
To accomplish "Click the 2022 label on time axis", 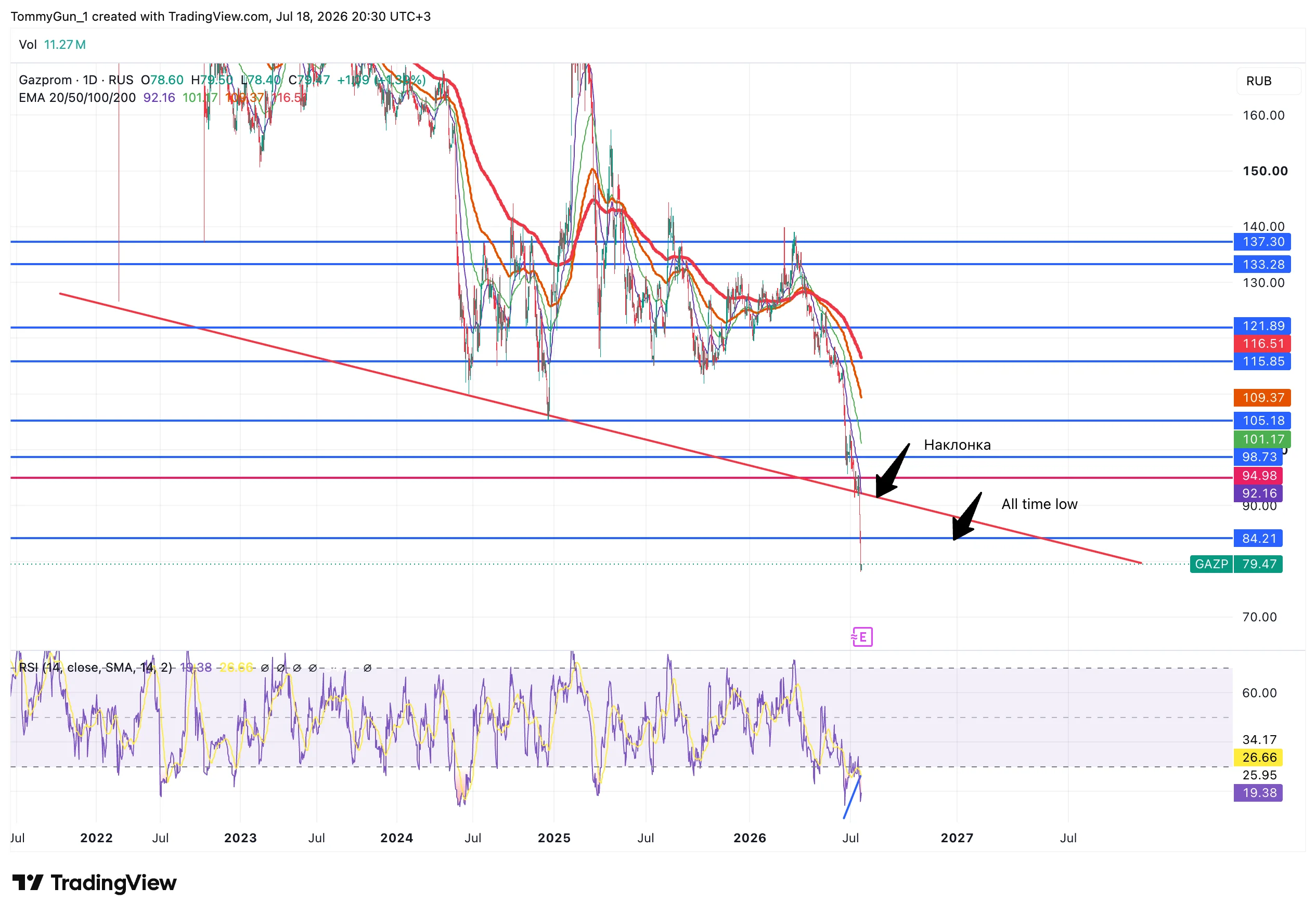I will point(96,838).
